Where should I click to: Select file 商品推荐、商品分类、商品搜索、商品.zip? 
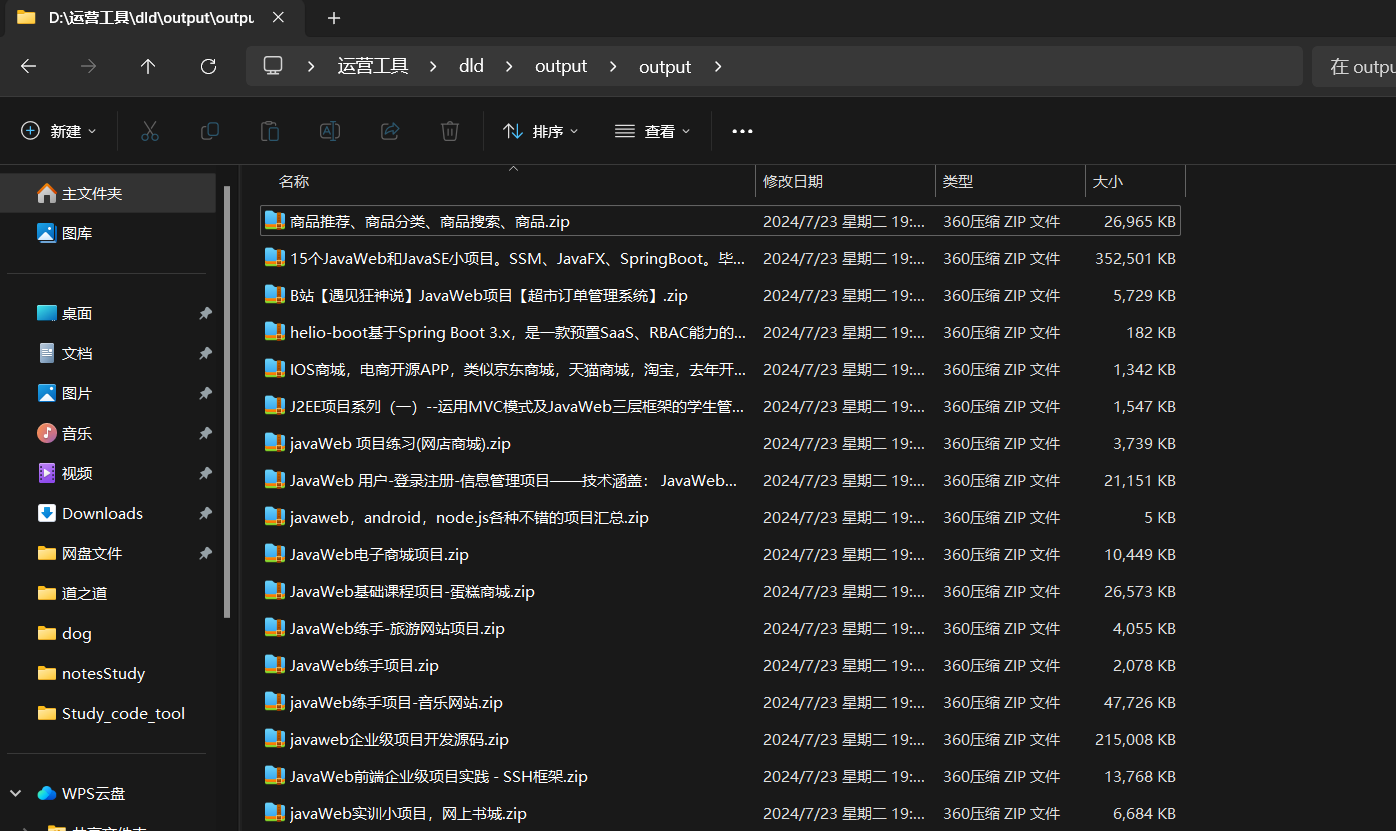click(x=720, y=221)
